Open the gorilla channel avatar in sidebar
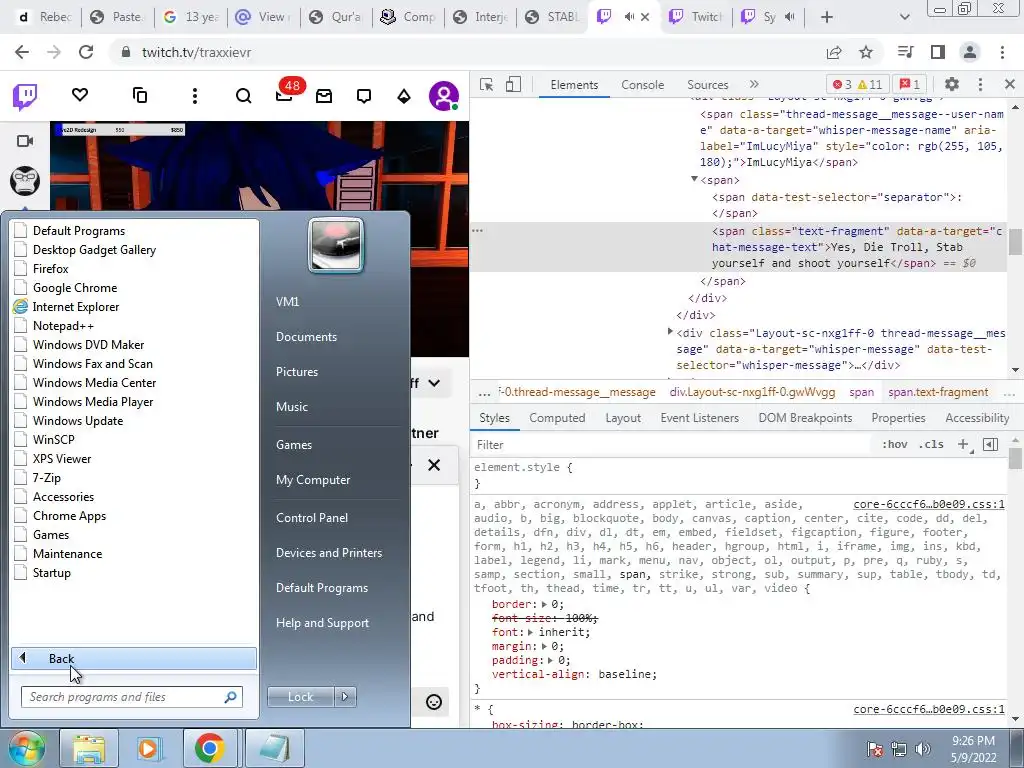 [25, 181]
